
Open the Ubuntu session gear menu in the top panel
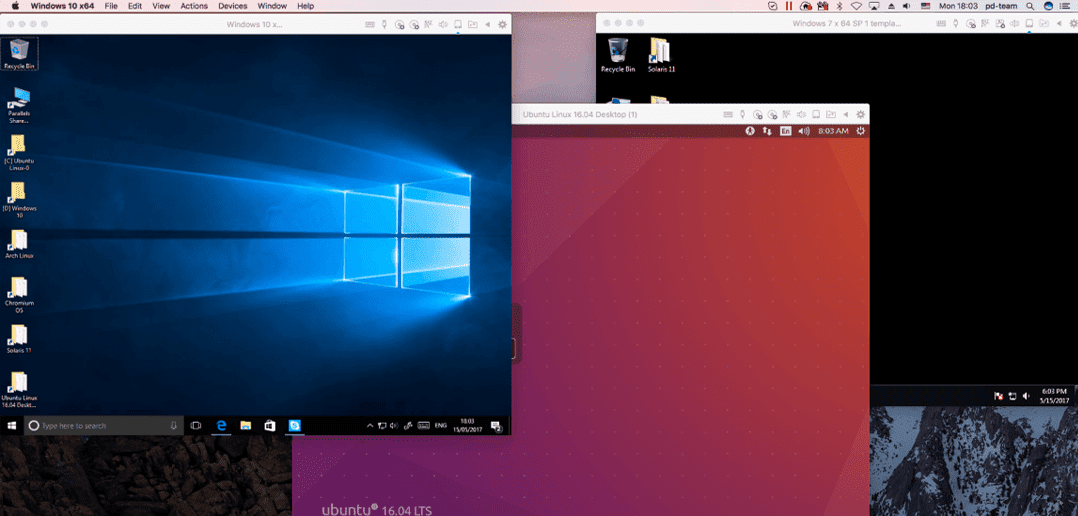pyautogui.click(x=860, y=131)
